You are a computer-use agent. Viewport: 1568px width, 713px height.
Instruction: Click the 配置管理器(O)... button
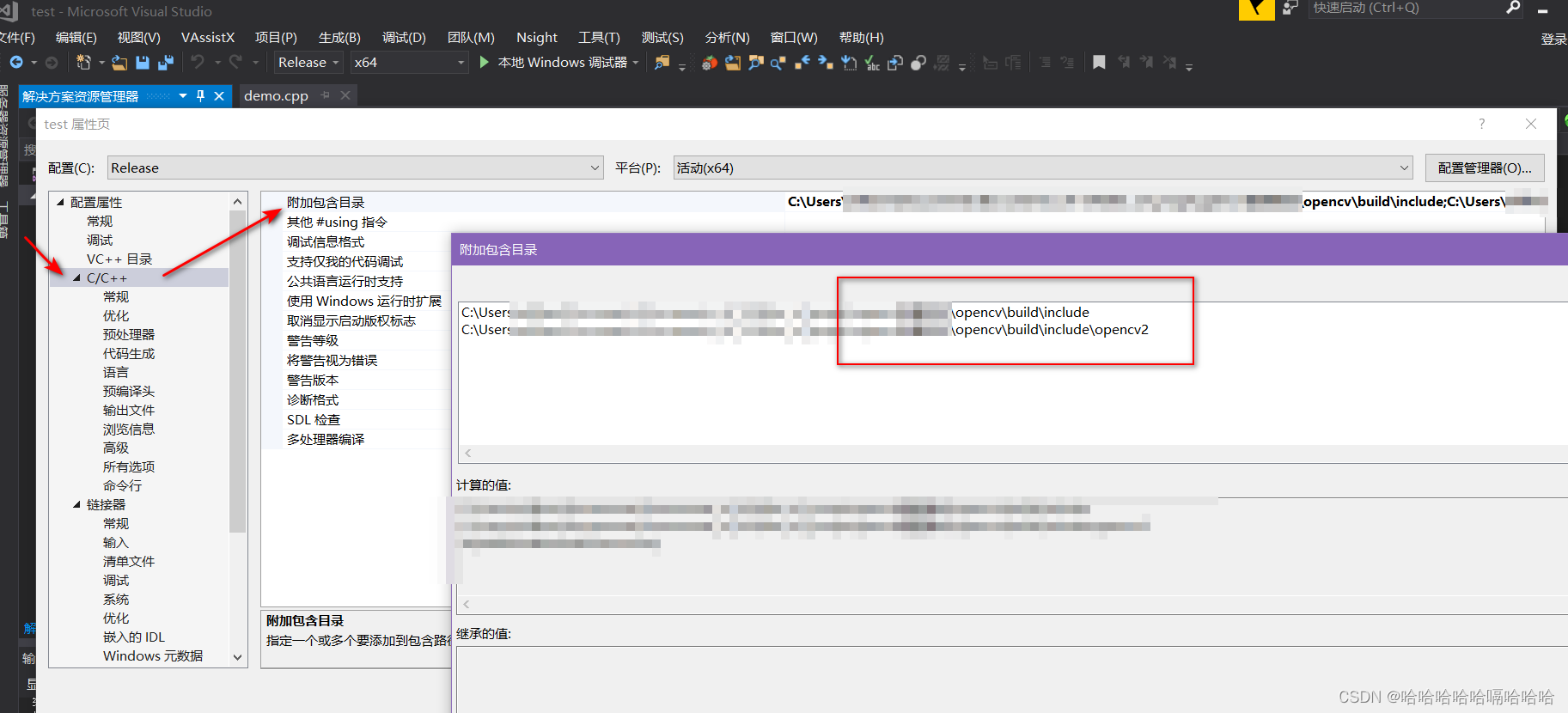[1485, 168]
